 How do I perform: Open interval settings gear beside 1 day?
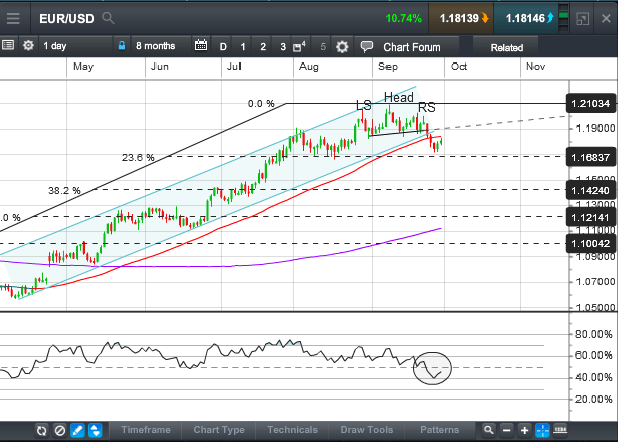[28, 46]
